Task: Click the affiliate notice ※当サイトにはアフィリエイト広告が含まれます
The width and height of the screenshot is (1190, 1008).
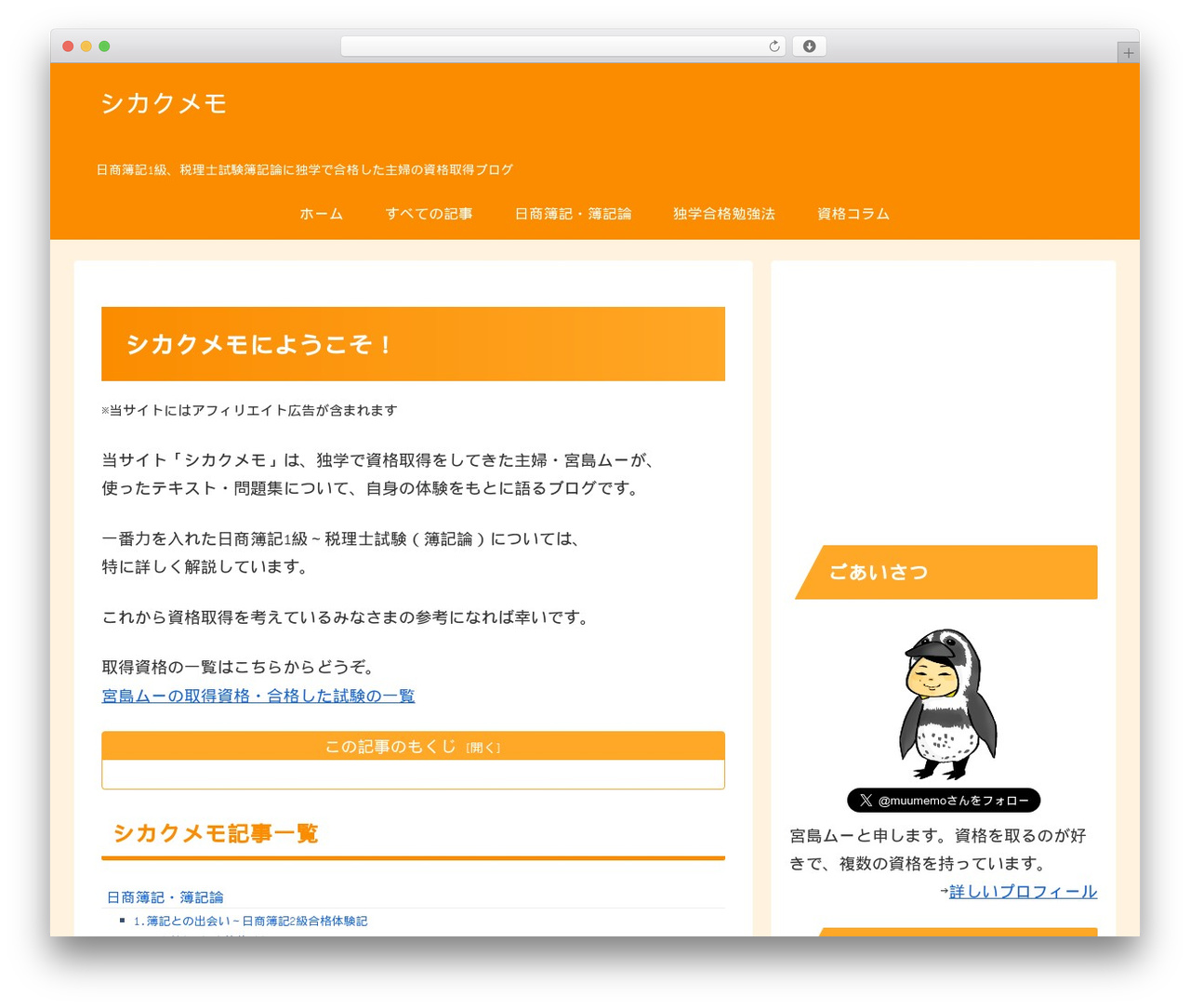Action: point(249,410)
